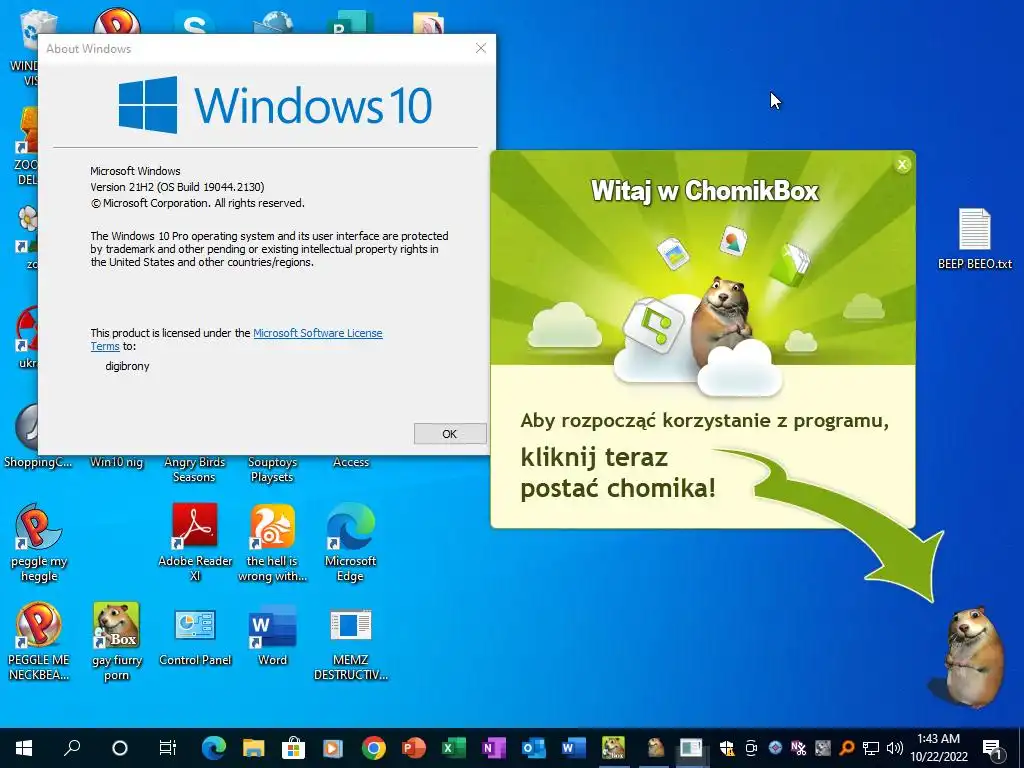Click the 'digibrony' licensee name text
Image resolution: width=1024 pixels, height=768 pixels.
click(x=127, y=366)
